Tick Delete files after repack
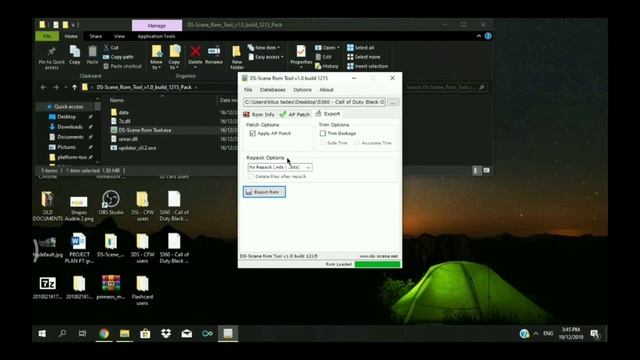 point(251,177)
